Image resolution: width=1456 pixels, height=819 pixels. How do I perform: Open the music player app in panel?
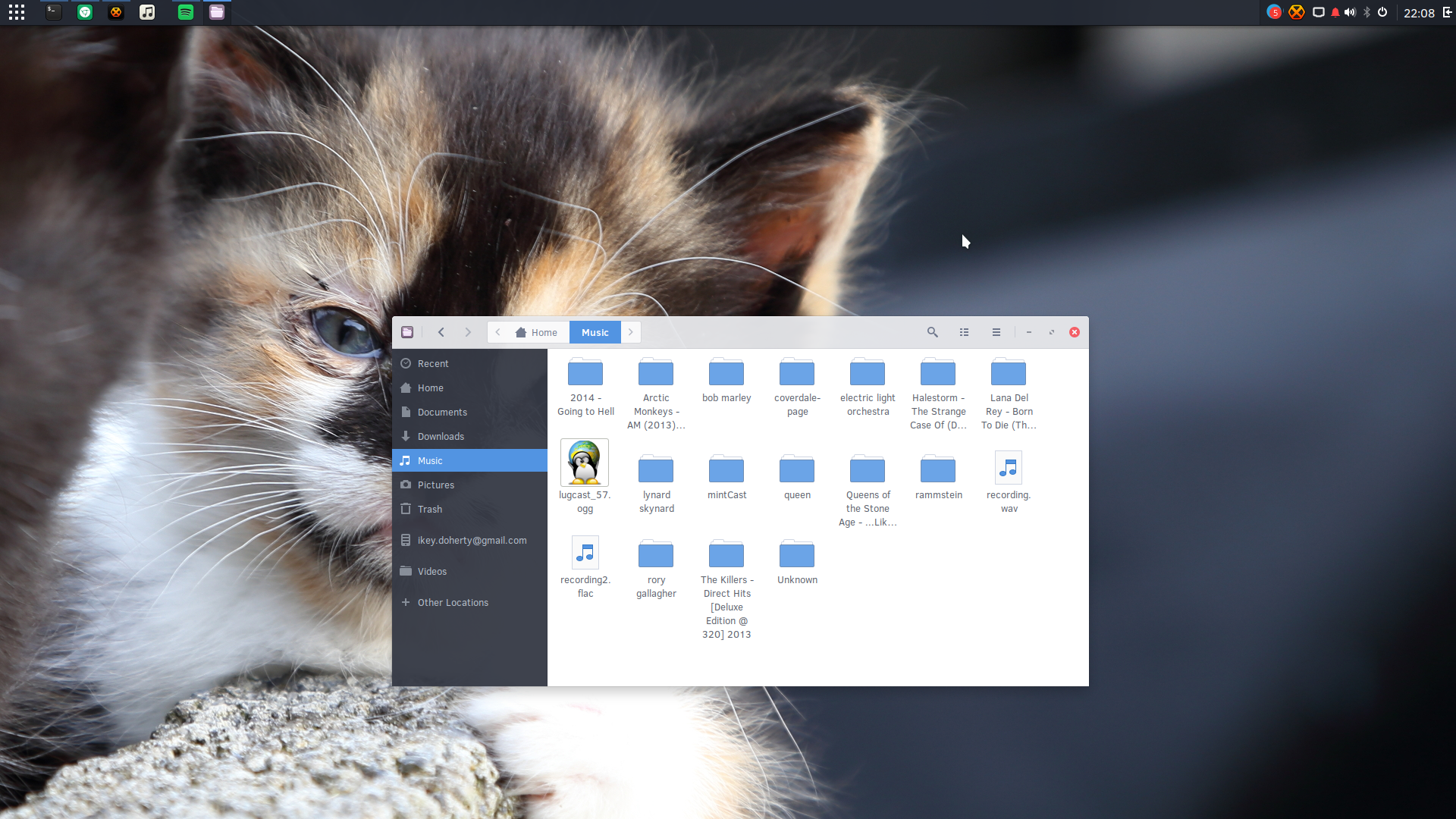pos(147,12)
